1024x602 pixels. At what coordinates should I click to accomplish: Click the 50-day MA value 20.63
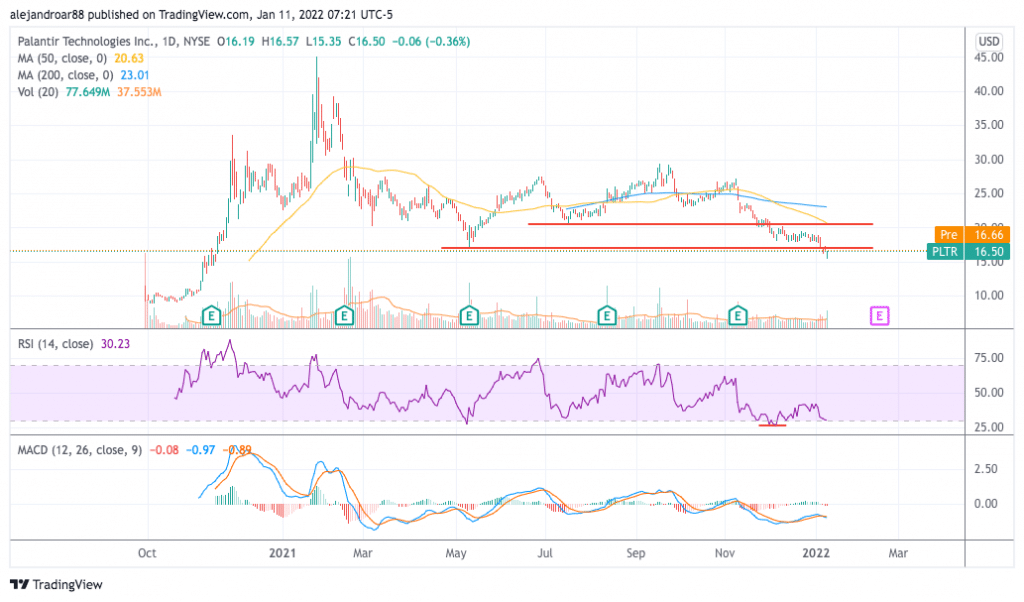[129, 58]
